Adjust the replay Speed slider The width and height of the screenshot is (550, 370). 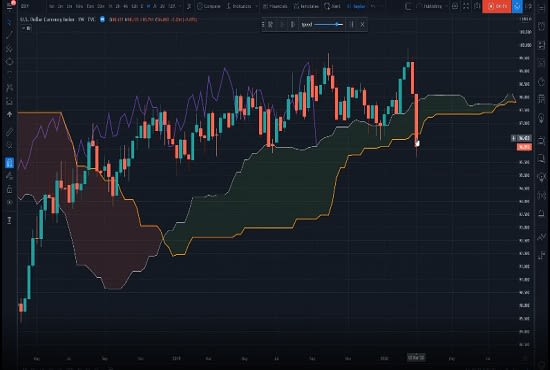click(328, 24)
